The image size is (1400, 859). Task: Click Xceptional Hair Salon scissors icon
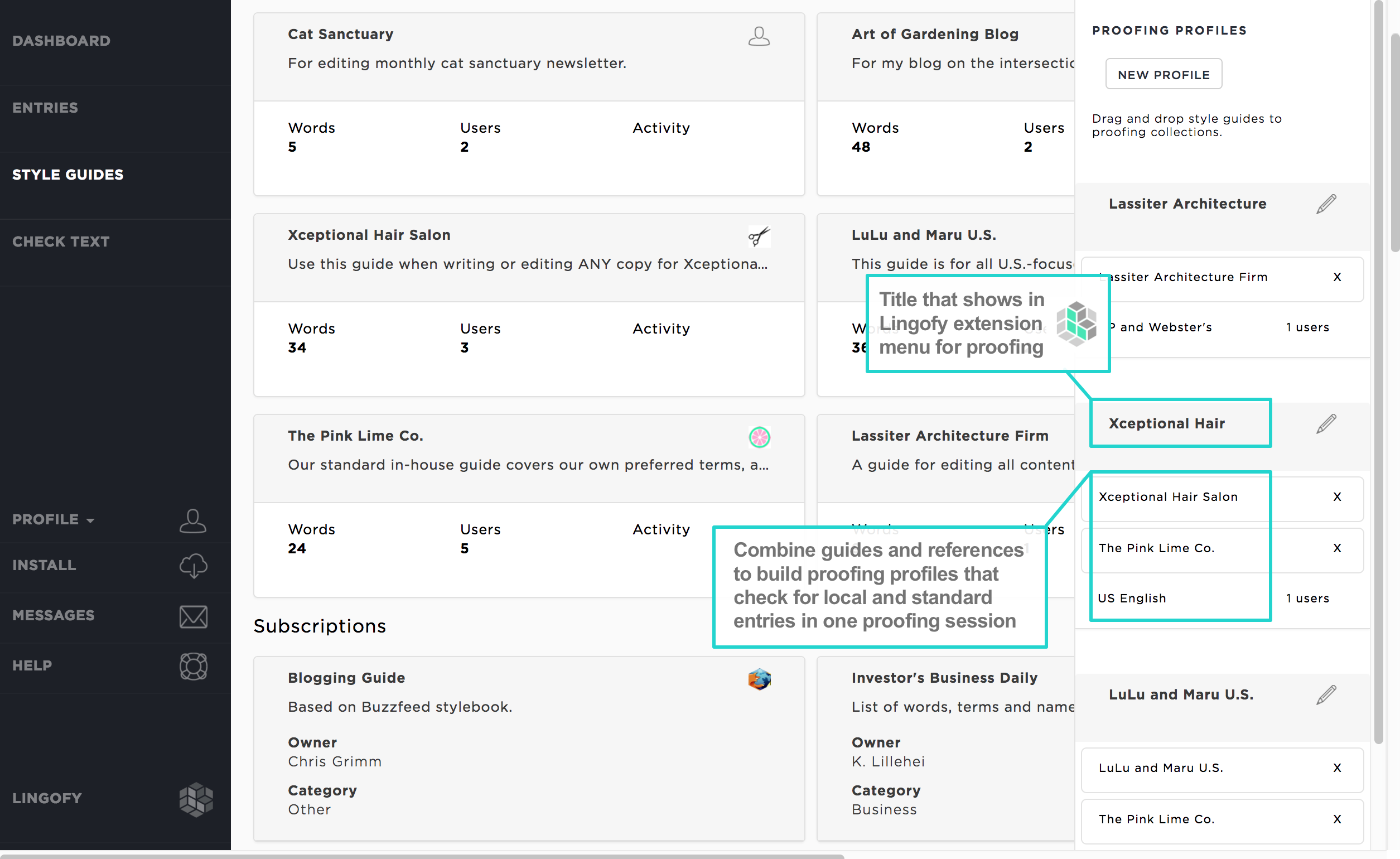coord(759,237)
